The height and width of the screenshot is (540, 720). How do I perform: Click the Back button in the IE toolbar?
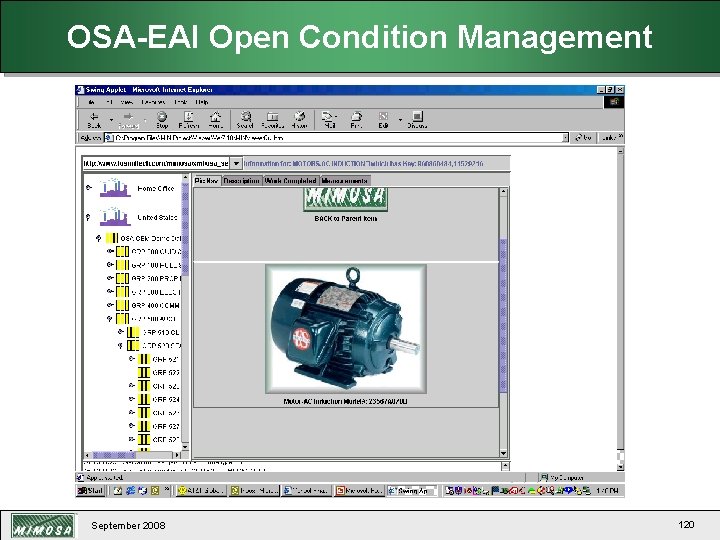click(94, 120)
